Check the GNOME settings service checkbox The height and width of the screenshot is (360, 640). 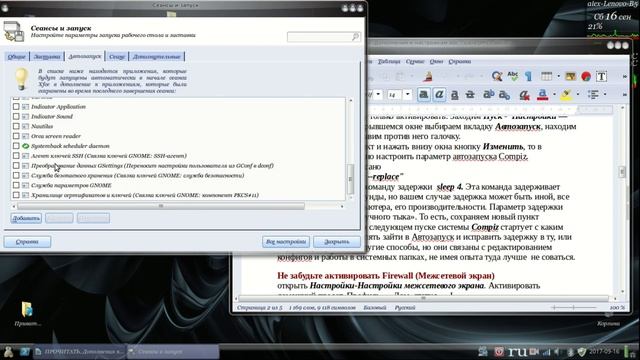16,185
